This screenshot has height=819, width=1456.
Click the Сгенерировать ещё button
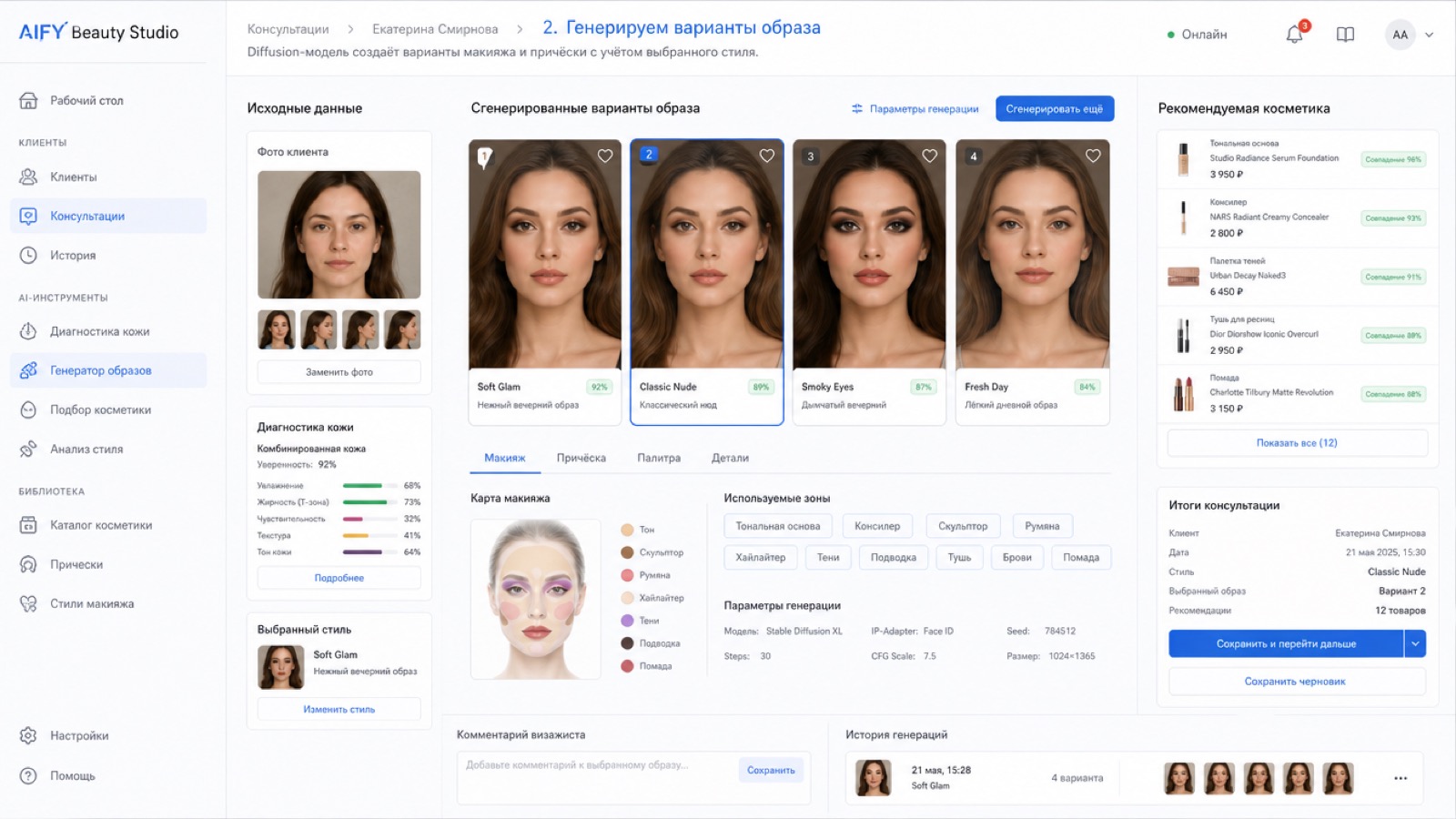pos(1055,108)
